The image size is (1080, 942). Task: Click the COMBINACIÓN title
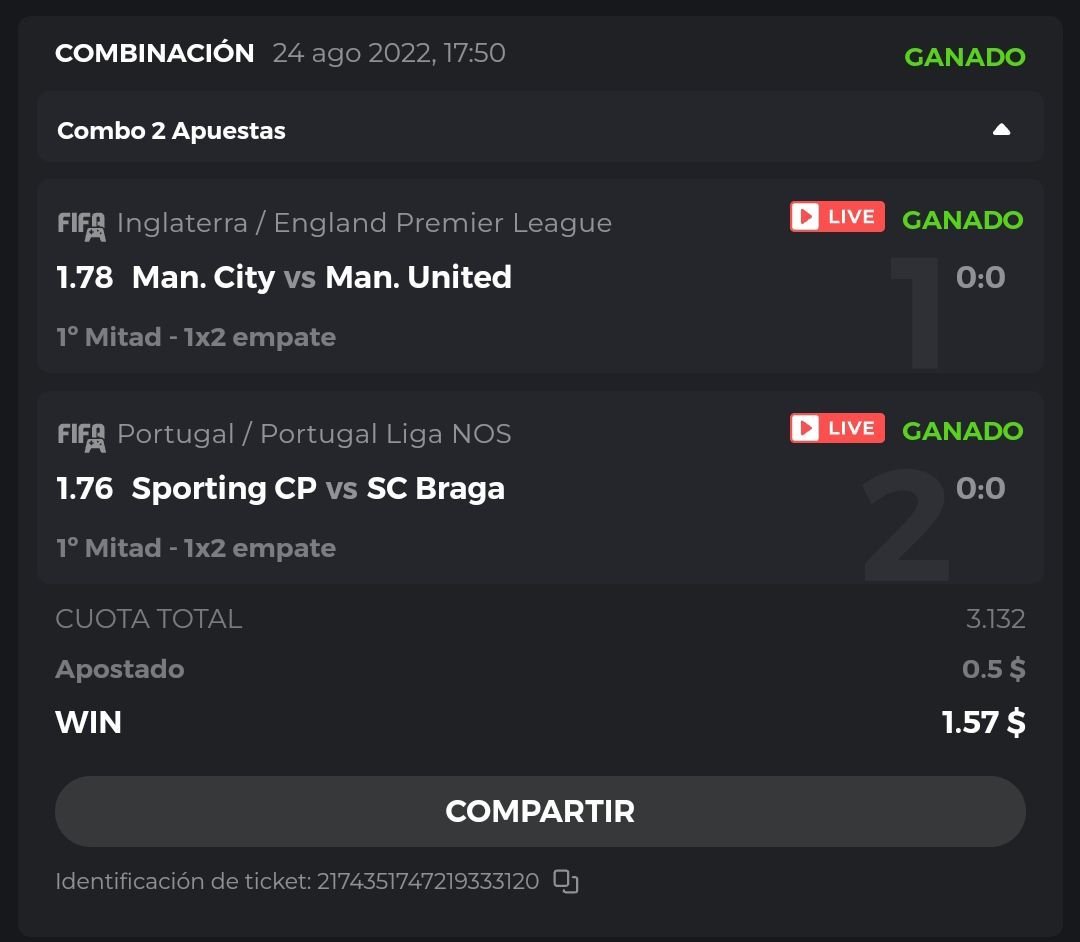click(x=155, y=53)
